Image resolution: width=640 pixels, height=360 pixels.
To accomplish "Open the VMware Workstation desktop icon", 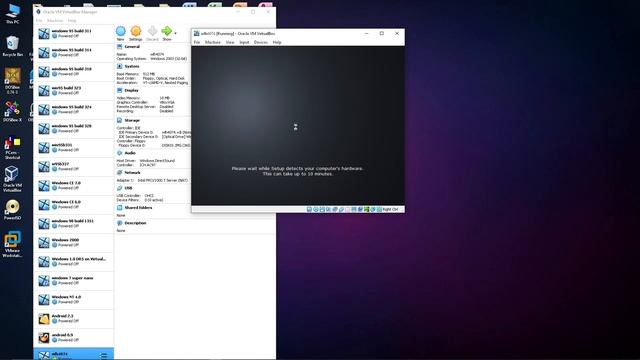I will (x=12, y=244).
